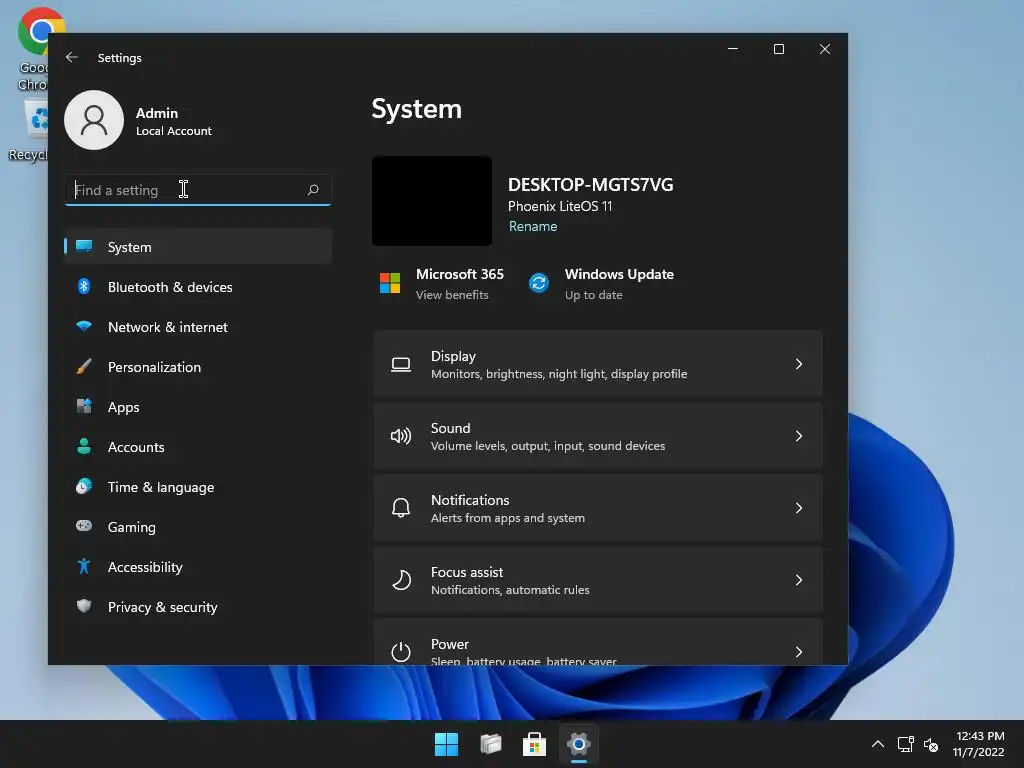Click the DESKTOP-MGTS7VG computer name
1024x768 pixels.
(x=590, y=185)
